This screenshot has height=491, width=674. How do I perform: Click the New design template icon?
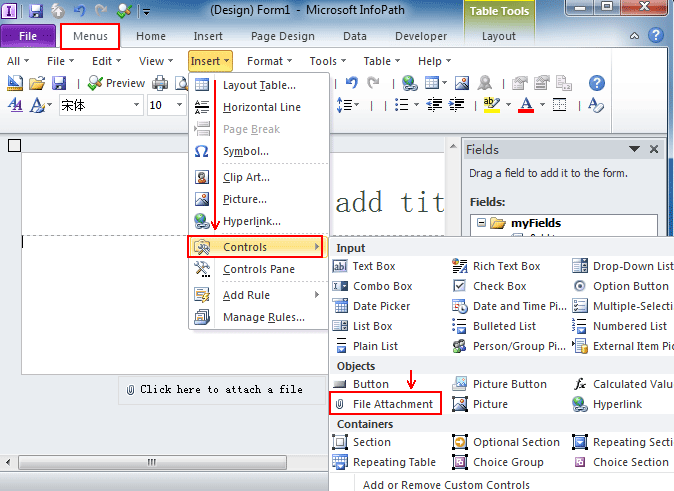[15, 83]
